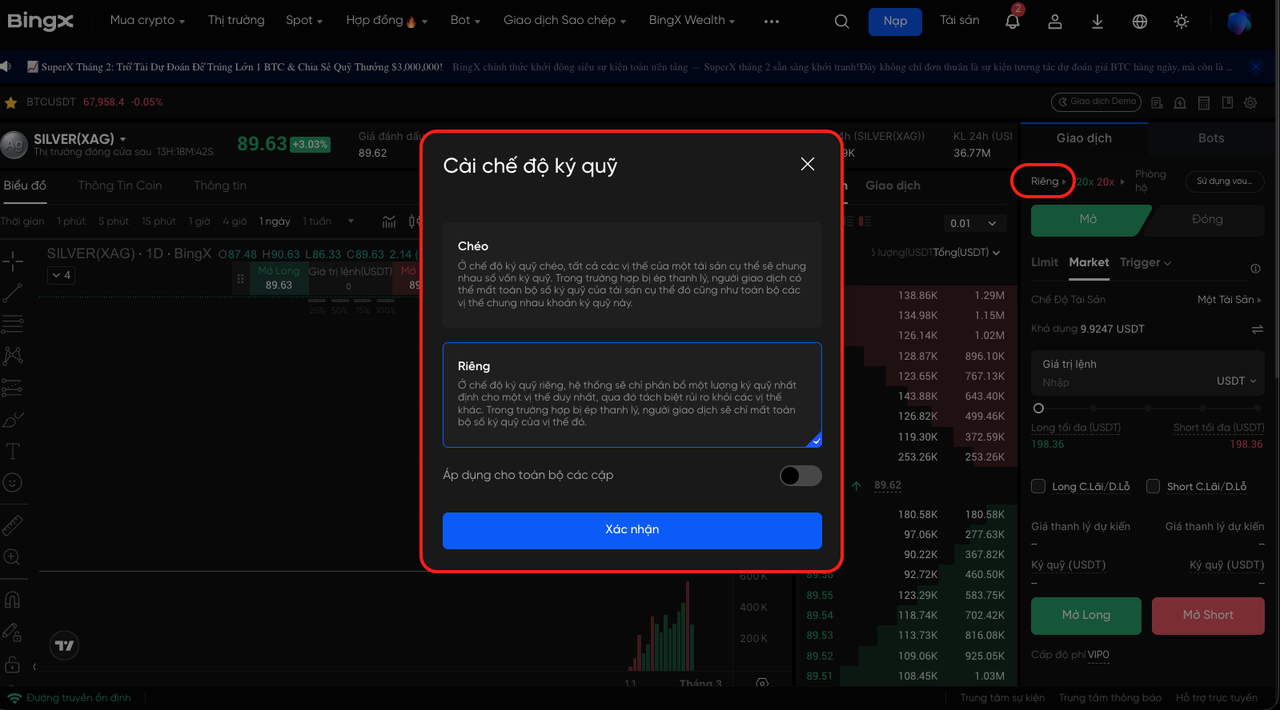The image size is (1280, 710).
Task: Check the Short C.Lãi/D.Lỗ checkbox
Action: click(x=1153, y=486)
